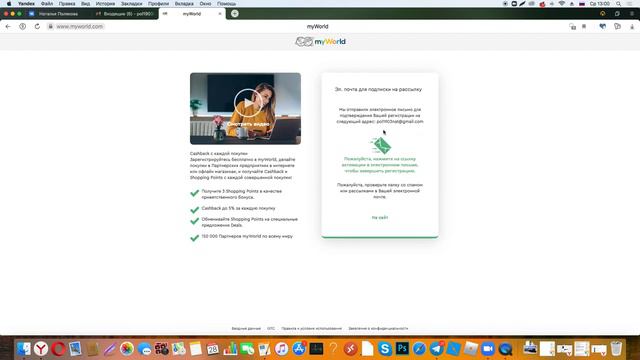
Task: Open Safari from the Dock
Action: click(x=419, y=349)
